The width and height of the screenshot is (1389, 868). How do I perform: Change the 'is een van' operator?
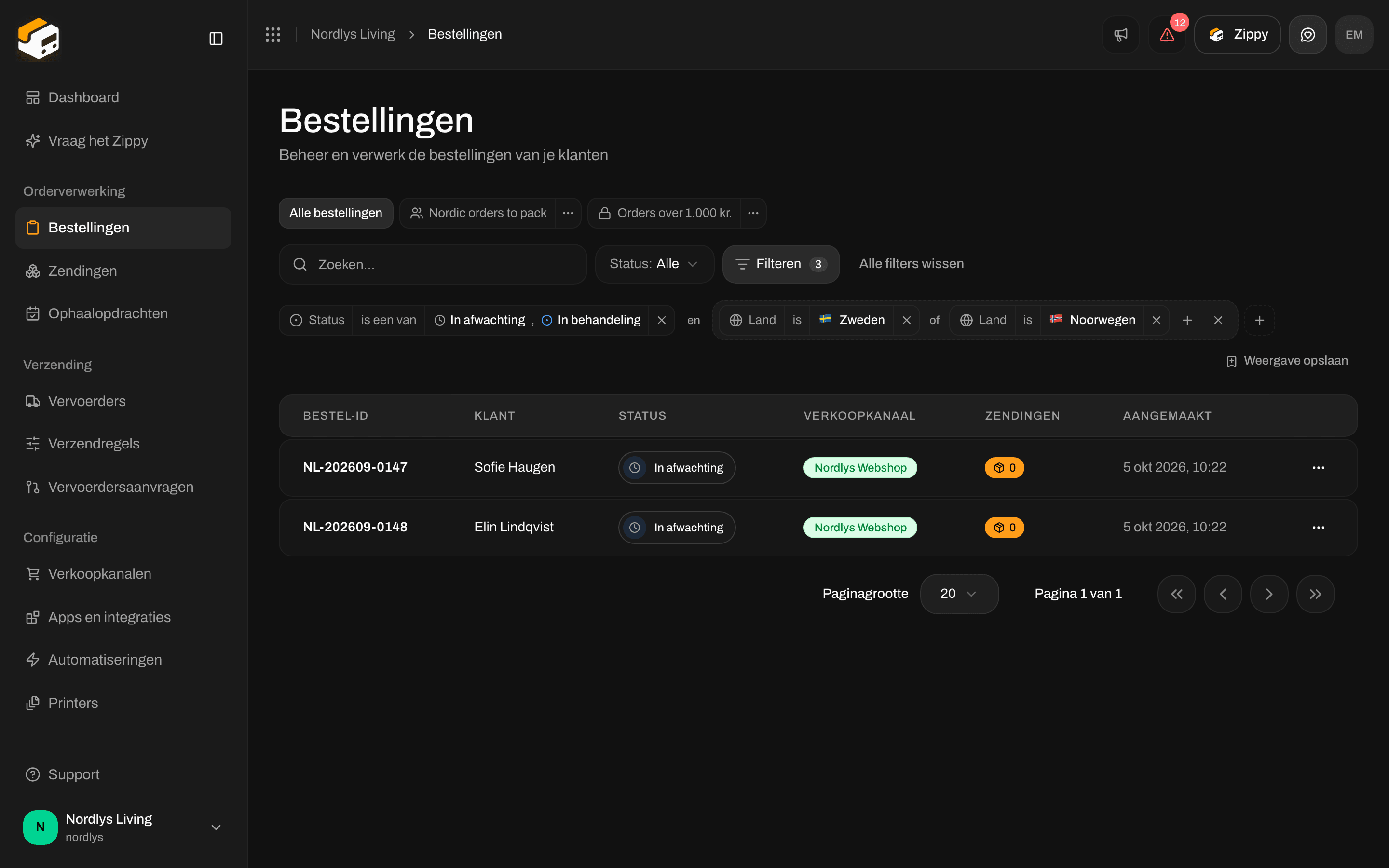tap(389, 320)
